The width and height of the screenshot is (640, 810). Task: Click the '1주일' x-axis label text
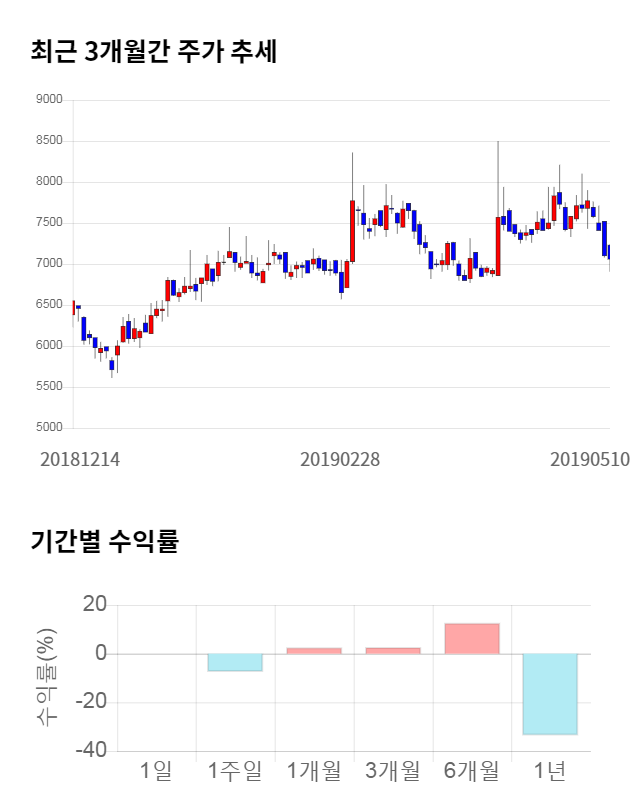click(235, 771)
